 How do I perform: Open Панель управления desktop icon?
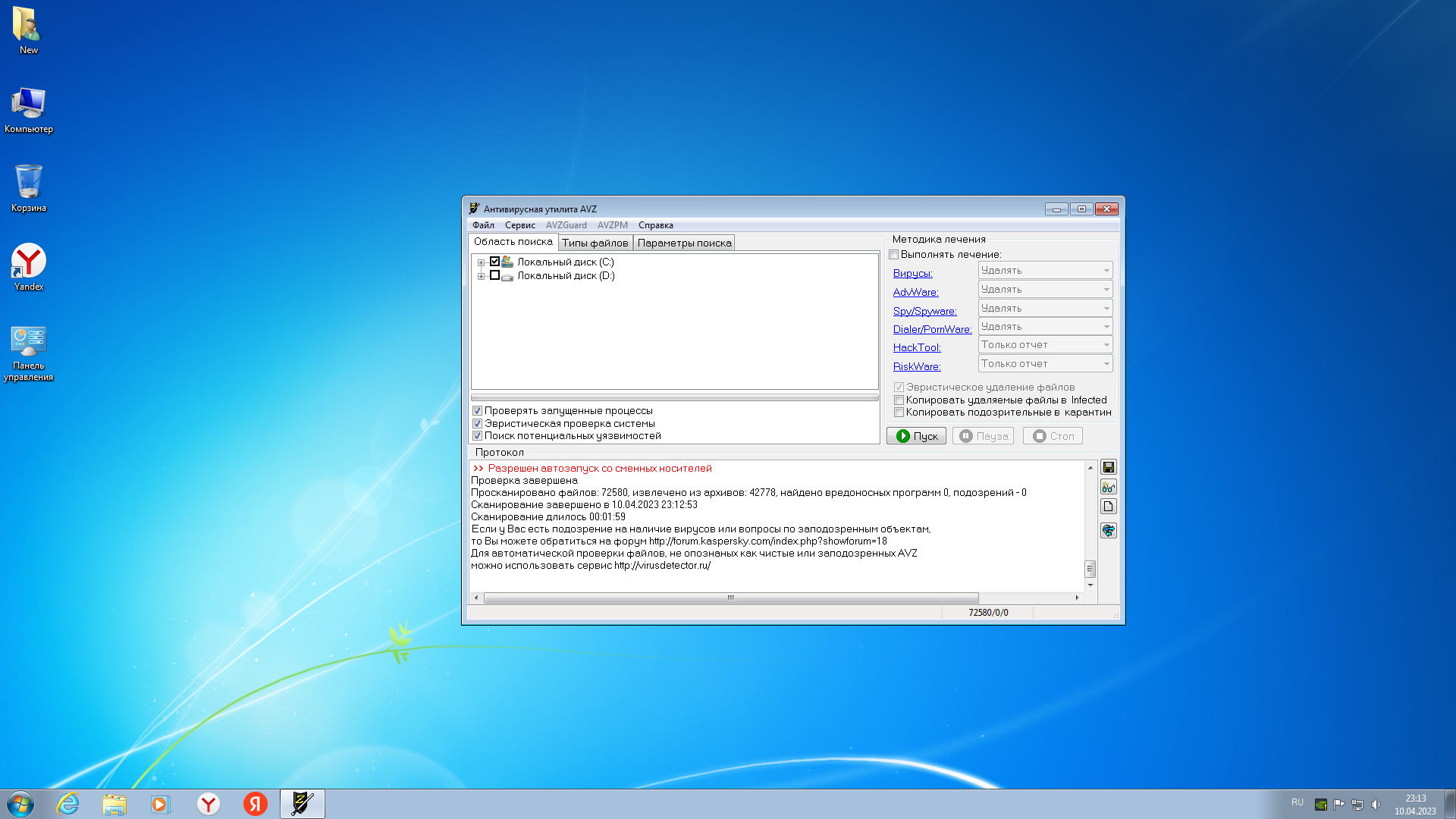pyautogui.click(x=29, y=353)
